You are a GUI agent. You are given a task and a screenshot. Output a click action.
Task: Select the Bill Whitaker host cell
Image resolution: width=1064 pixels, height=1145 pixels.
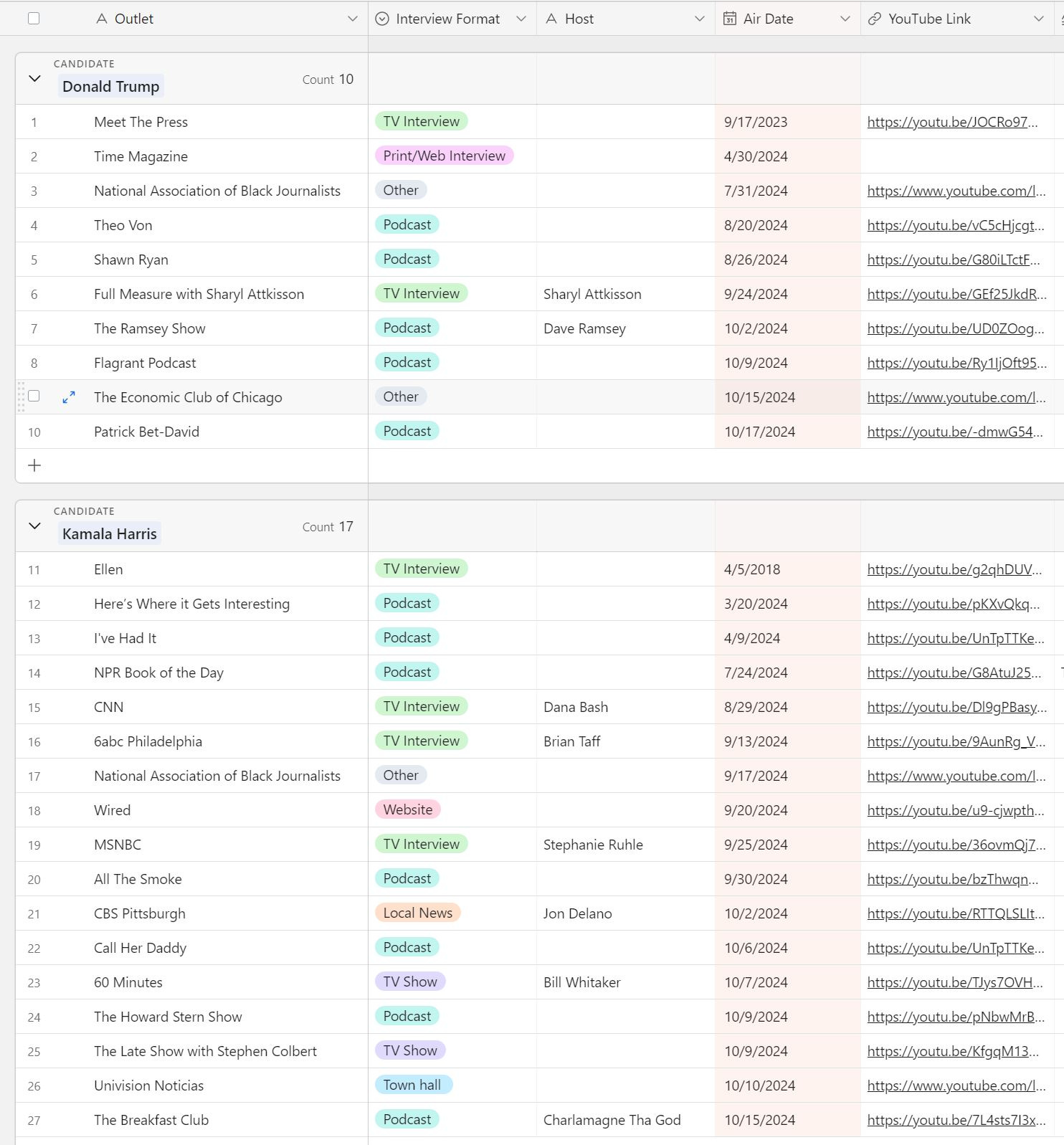click(626, 982)
